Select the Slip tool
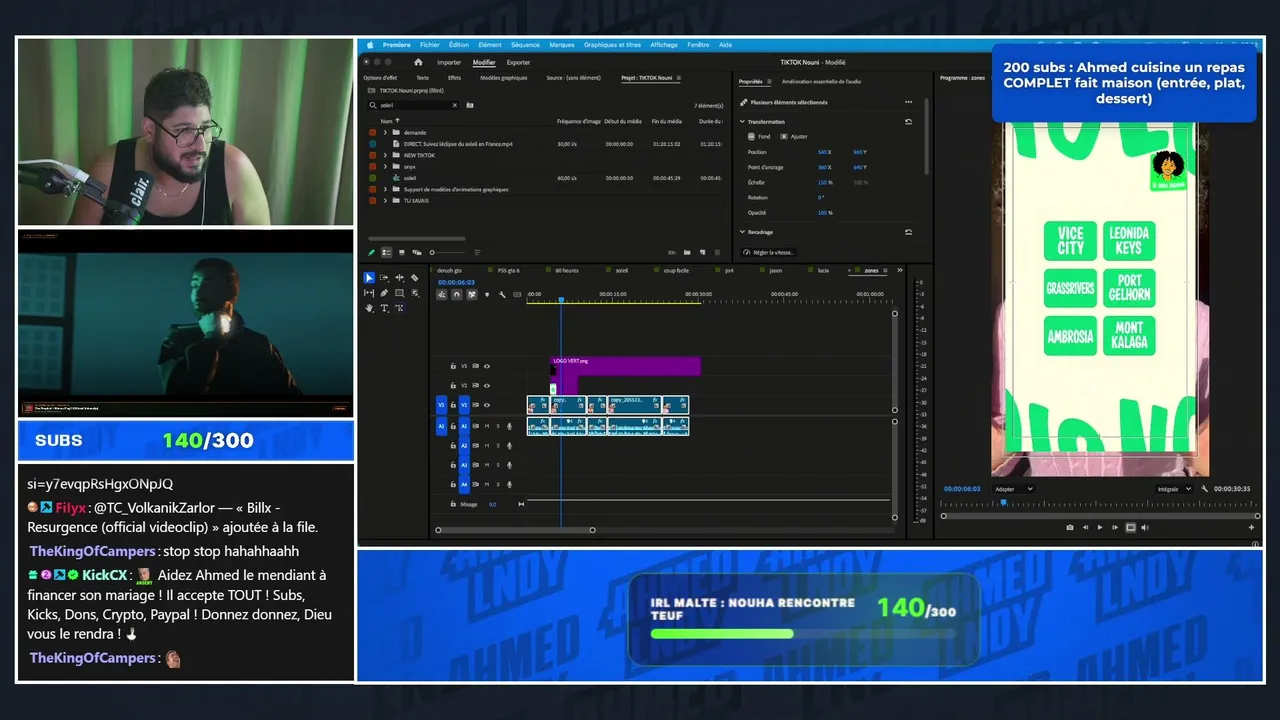1280x720 pixels. [x=369, y=293]
